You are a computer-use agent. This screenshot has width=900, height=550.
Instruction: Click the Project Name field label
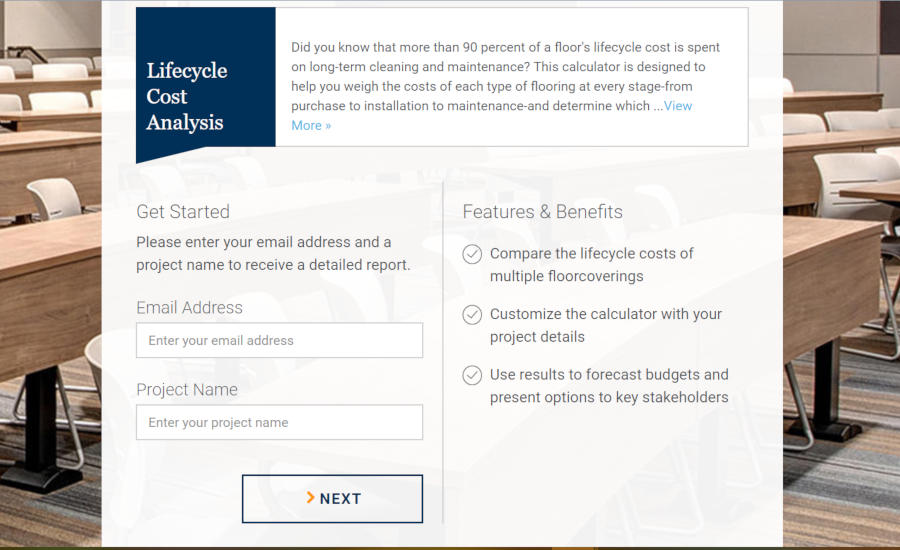click(x=187, y=390)
